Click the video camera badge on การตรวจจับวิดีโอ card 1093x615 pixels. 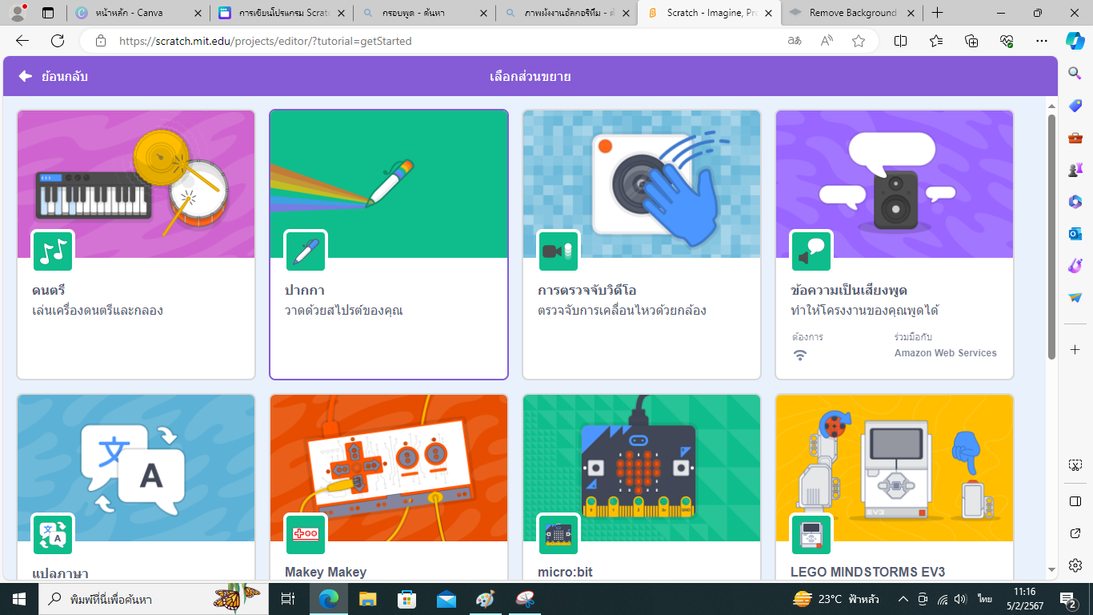coord(558,251)
